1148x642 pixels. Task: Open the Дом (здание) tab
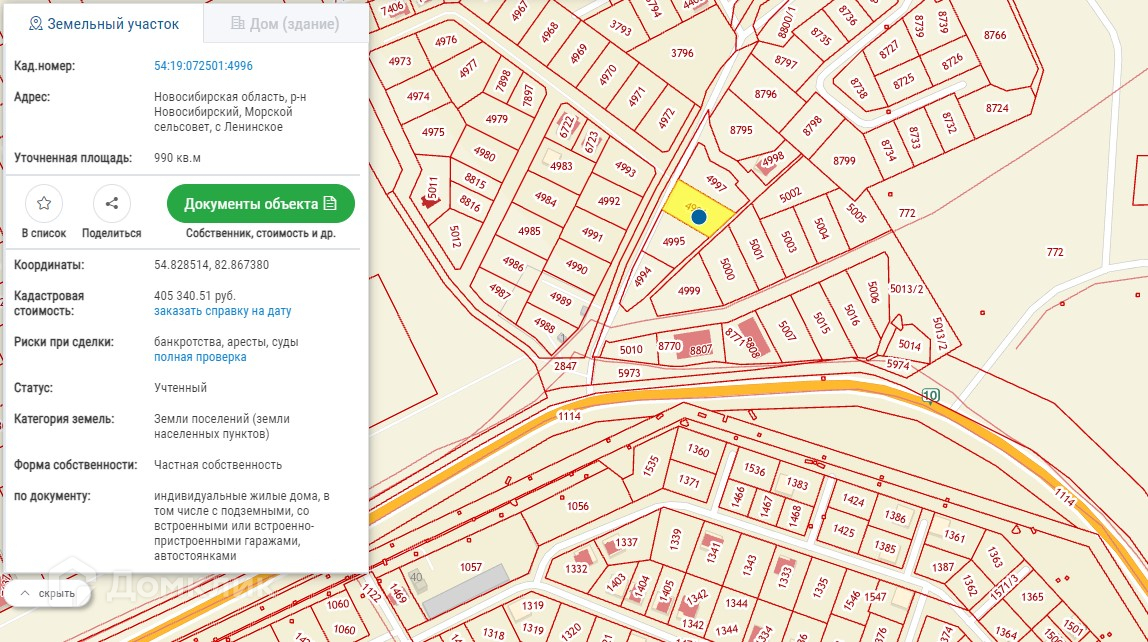pyautogui.click(x=285, y=24)
